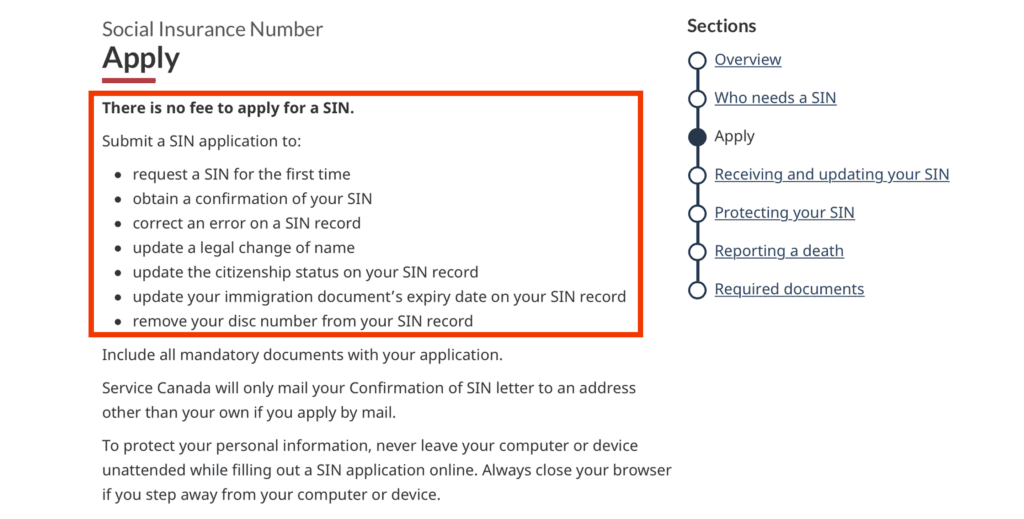Viewport: 1024px width, 519px height.
Task: Click the Sections navigation heading
Action: point(721,26)
